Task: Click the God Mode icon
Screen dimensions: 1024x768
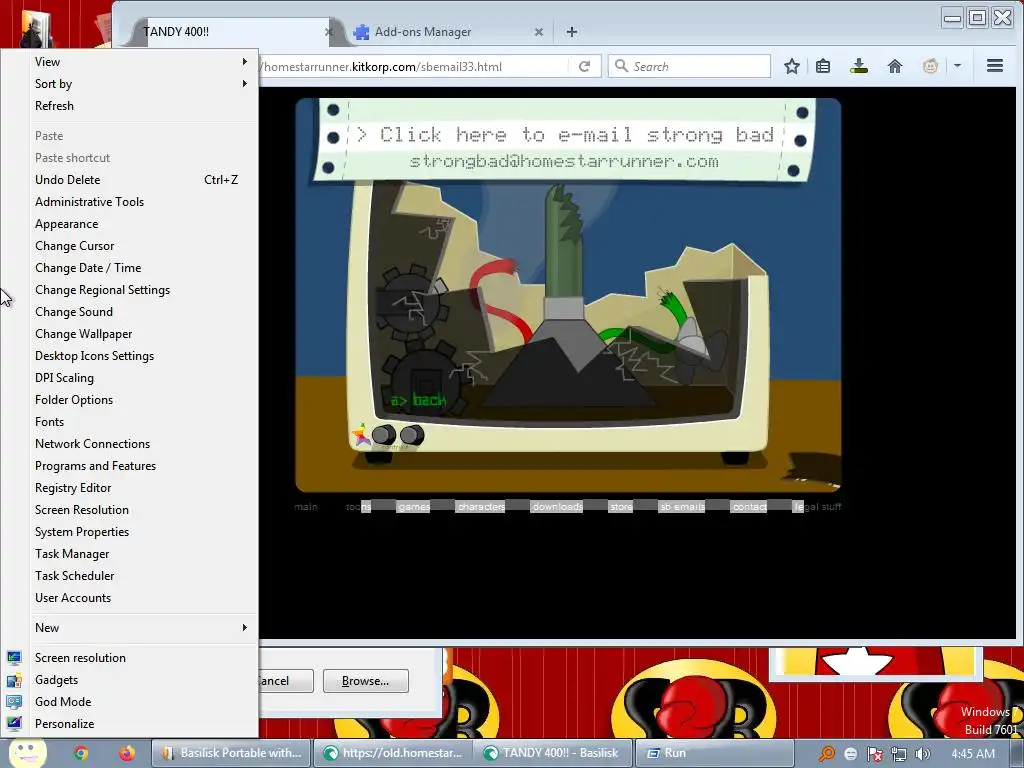Action: [14, 702]
